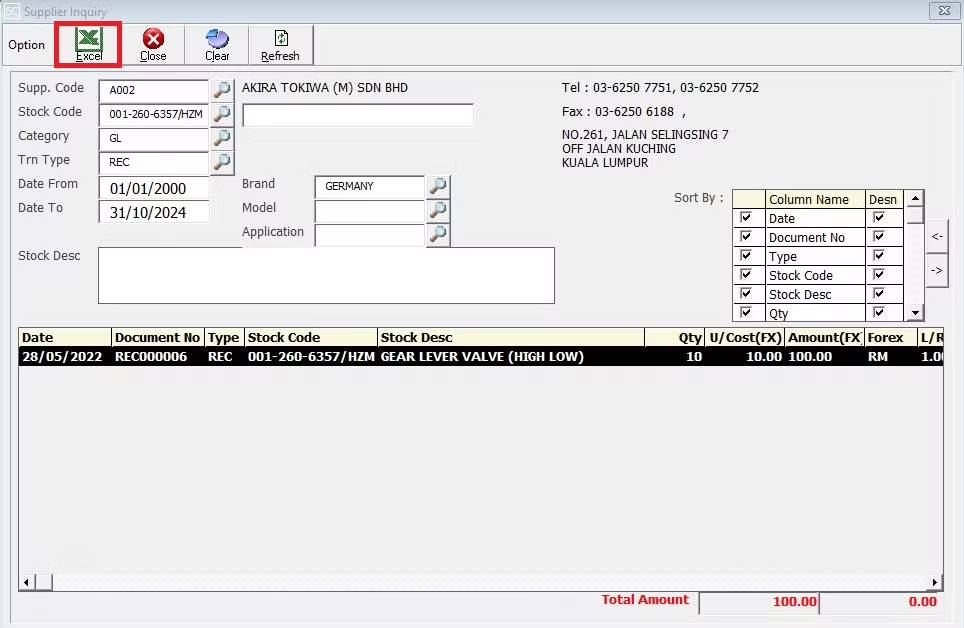The image size is (964, 628).
Task: Click the Total Amount 100.00 box
Action: 759,602
